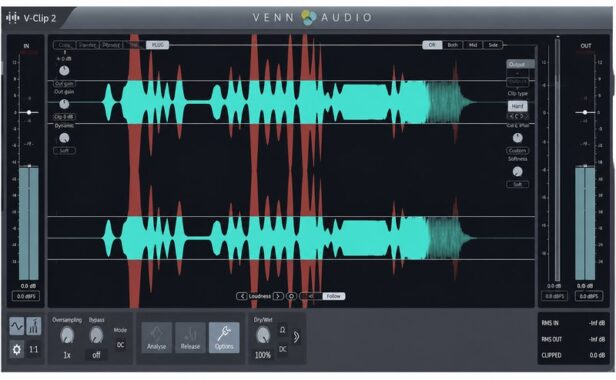Adjust the Oversampling knob
The image size is (616, 380).
tap(67, 336)
